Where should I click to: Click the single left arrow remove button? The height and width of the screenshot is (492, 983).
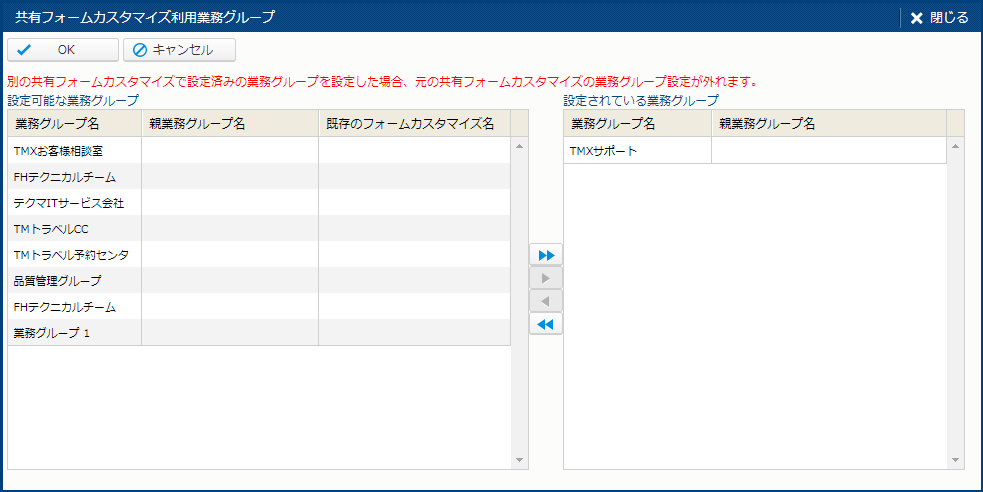[x=545, y=301]
